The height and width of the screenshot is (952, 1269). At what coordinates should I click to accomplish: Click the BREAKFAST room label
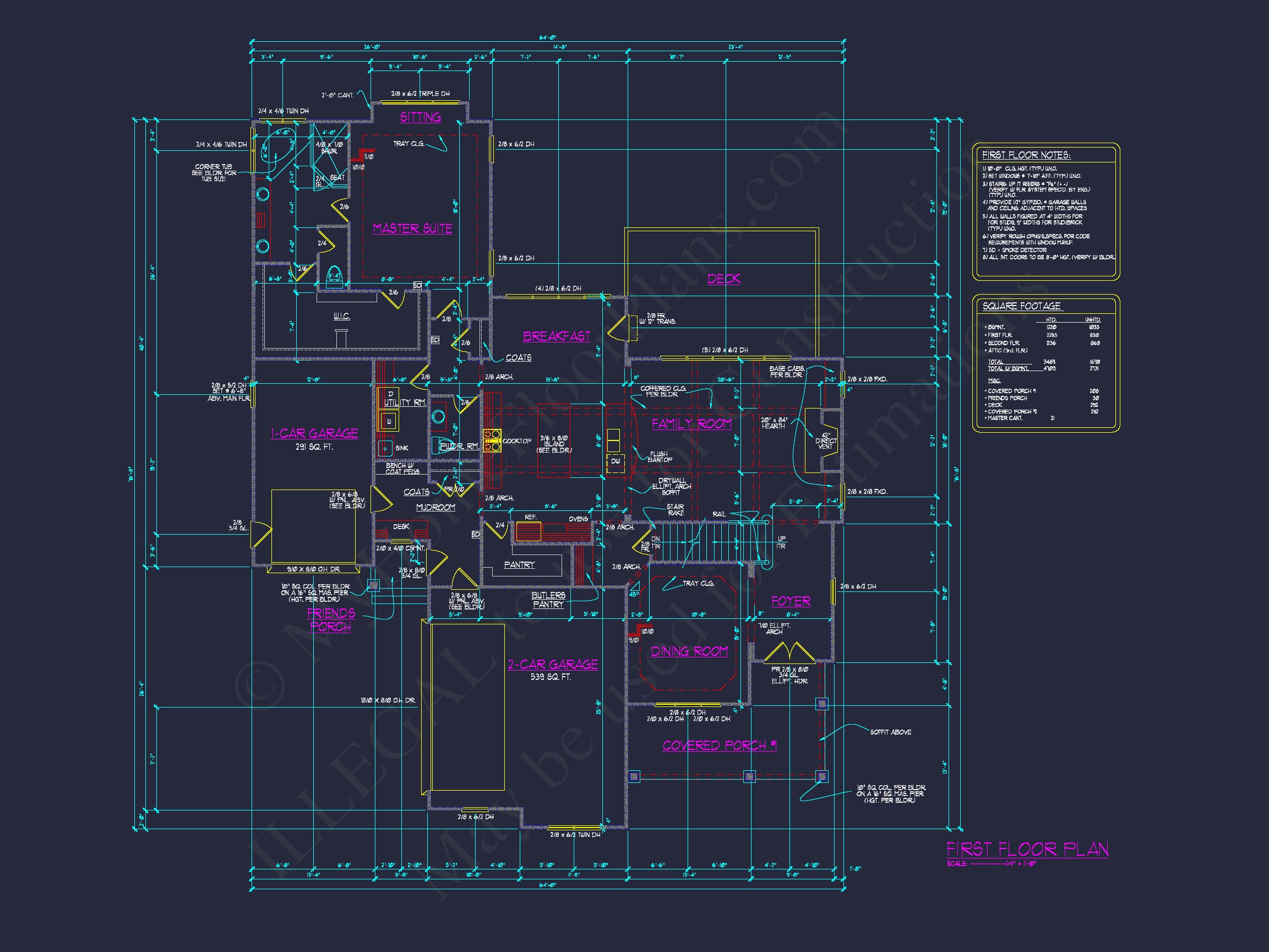point(557,336)
